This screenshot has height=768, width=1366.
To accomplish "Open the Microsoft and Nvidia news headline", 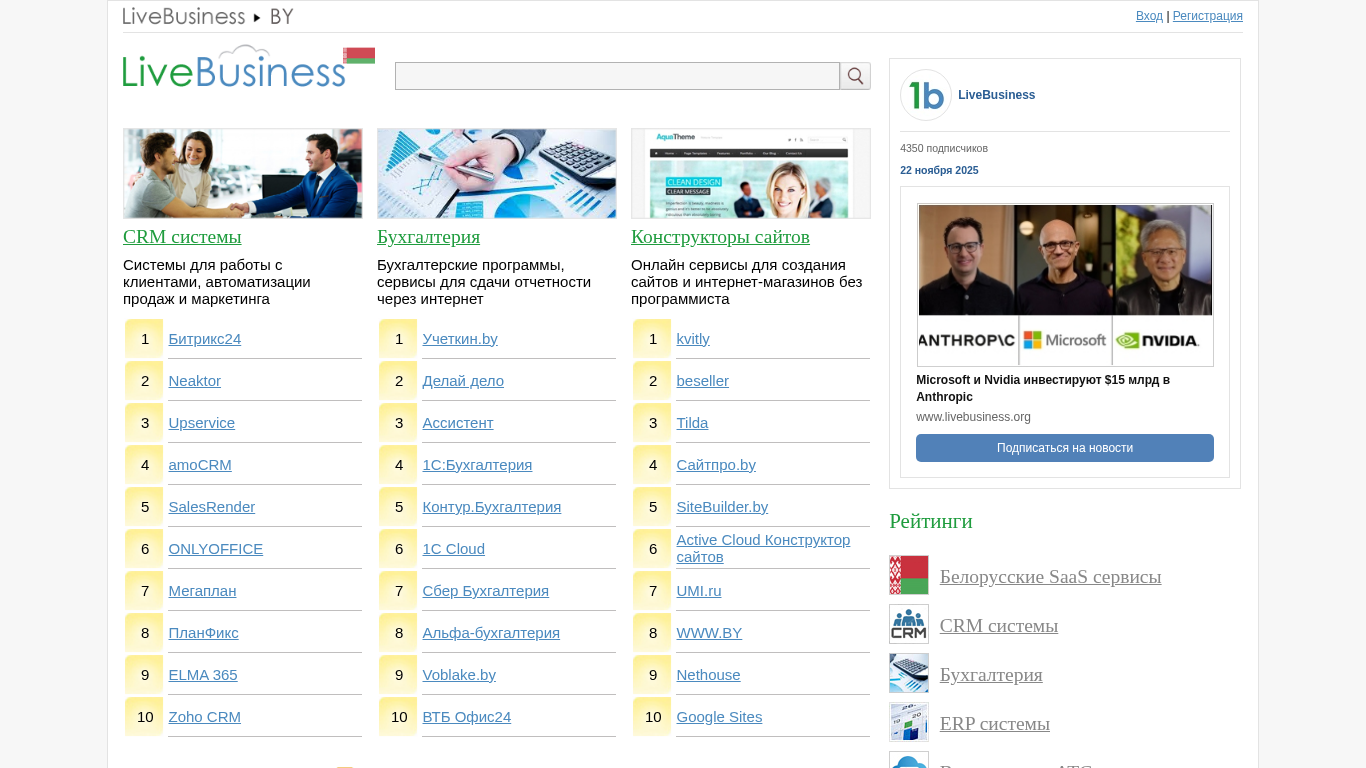I will point(1043,388).
